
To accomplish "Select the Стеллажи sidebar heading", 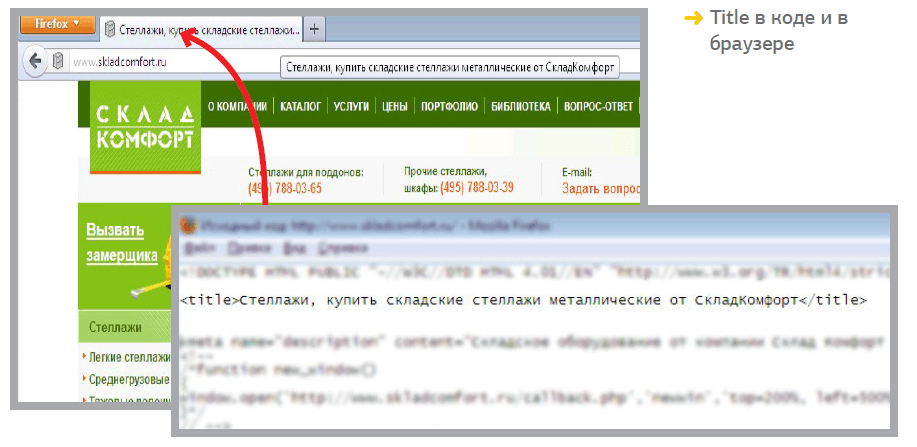I will click(x=115, y=327).
